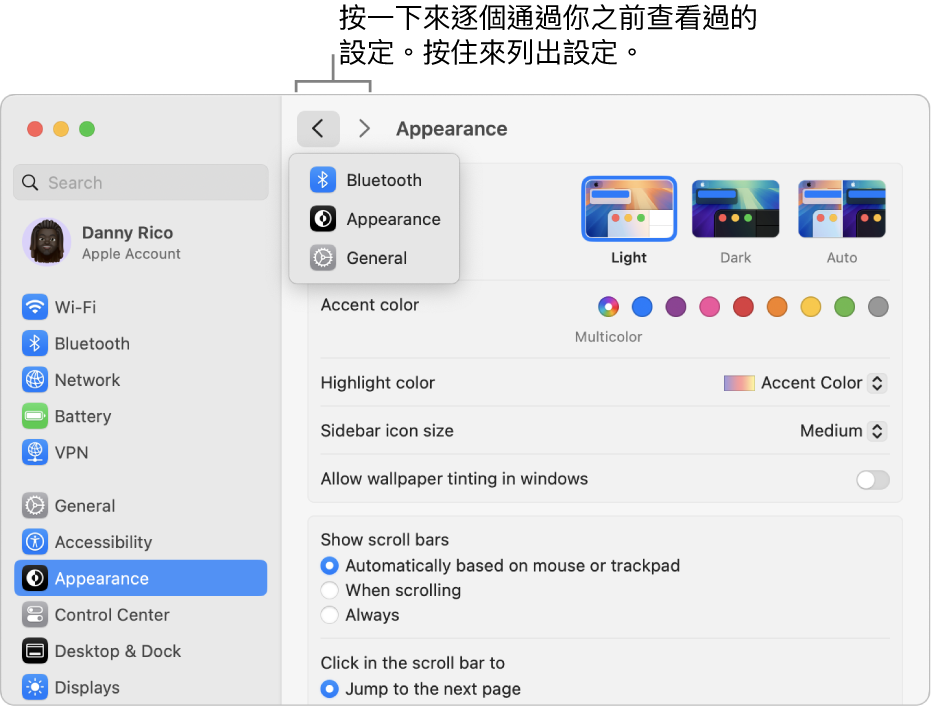Viewport: 931px width, 708px height.
Task: Pick the red accent color
Action: (x=743, y=306)
